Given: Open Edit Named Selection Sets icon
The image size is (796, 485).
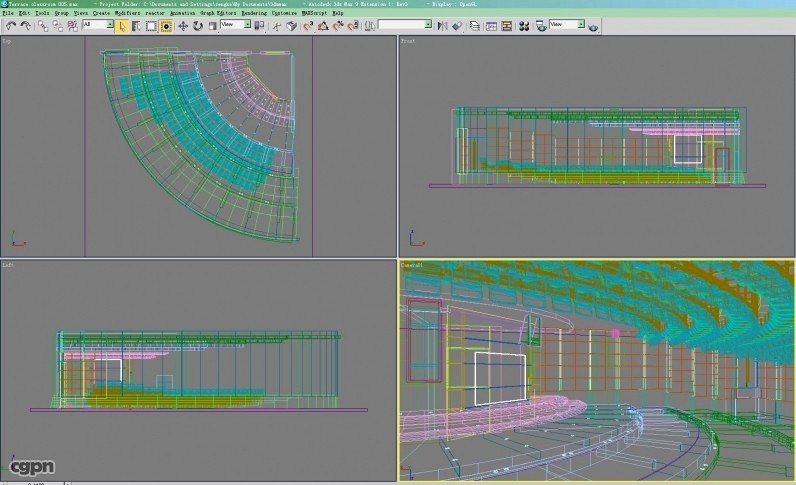Looking at the screenshot, I should [x=370, y=25].
